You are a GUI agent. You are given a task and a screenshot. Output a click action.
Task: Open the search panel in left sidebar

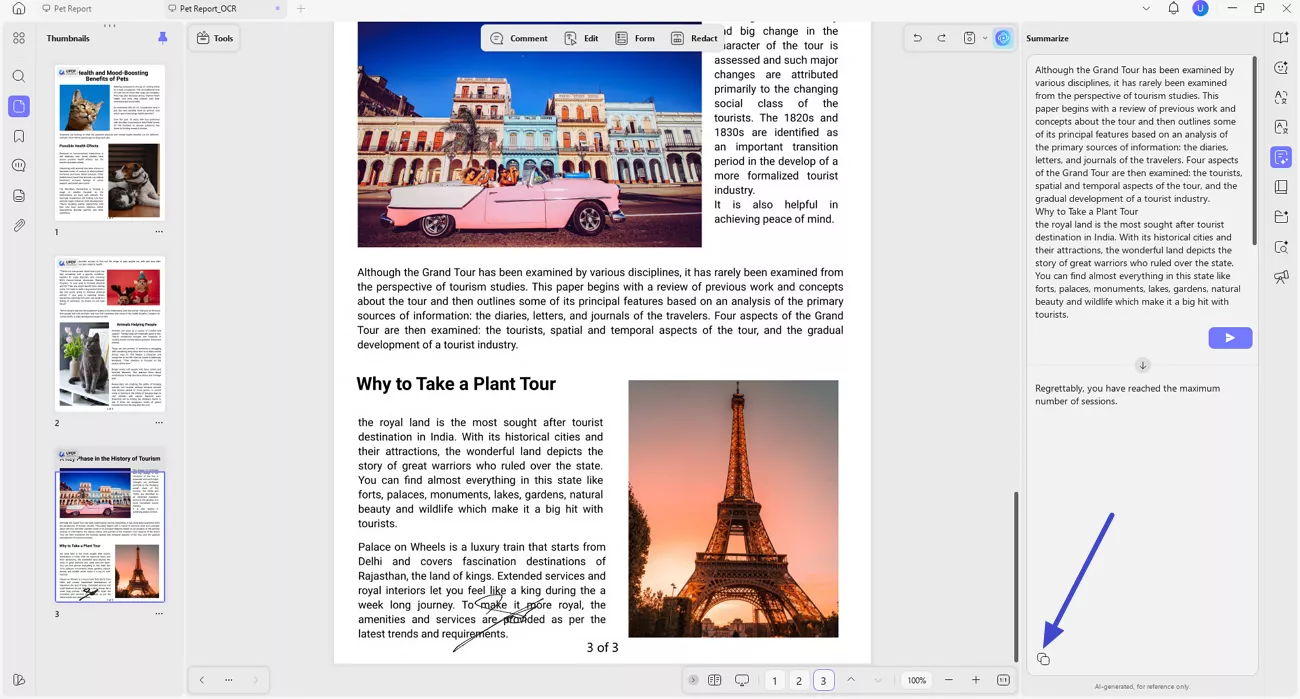coord(18,75)
